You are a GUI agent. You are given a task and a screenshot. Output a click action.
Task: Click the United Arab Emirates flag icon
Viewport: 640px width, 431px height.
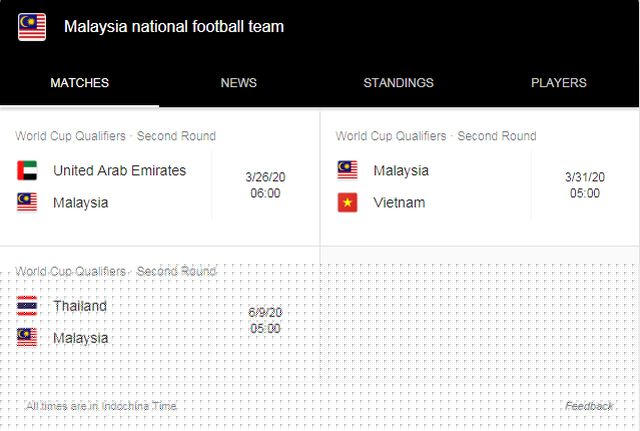pos(27,171)
